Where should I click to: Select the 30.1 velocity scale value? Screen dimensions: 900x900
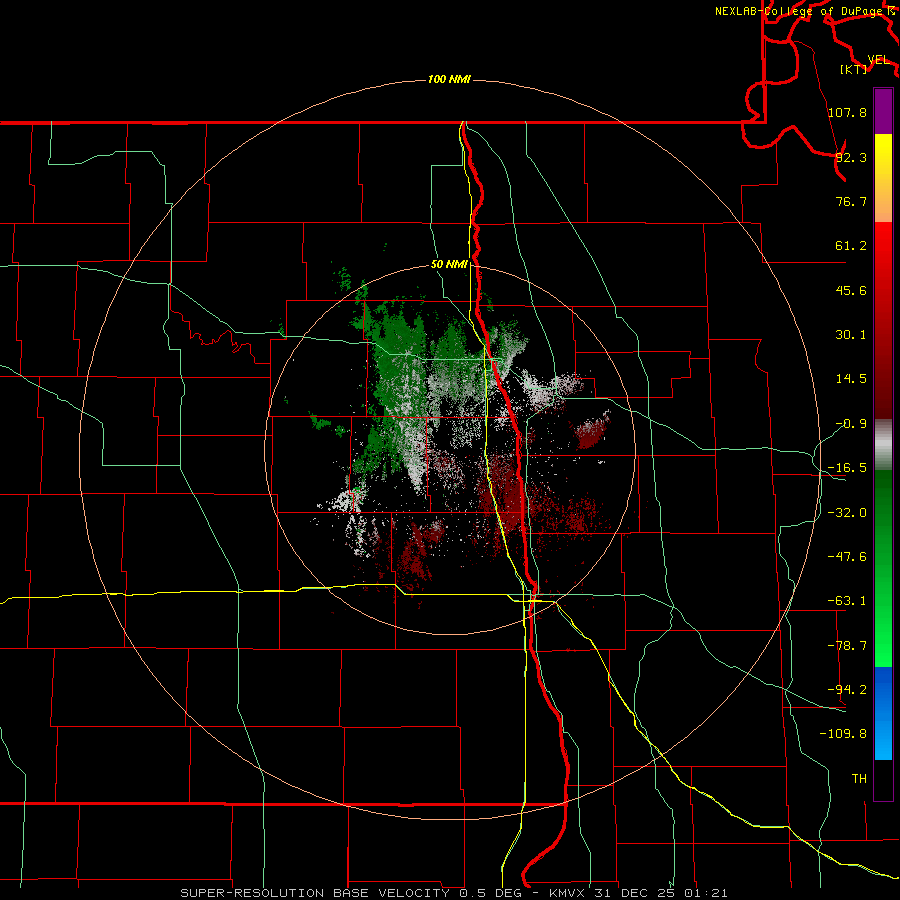[x=851, y=335]
